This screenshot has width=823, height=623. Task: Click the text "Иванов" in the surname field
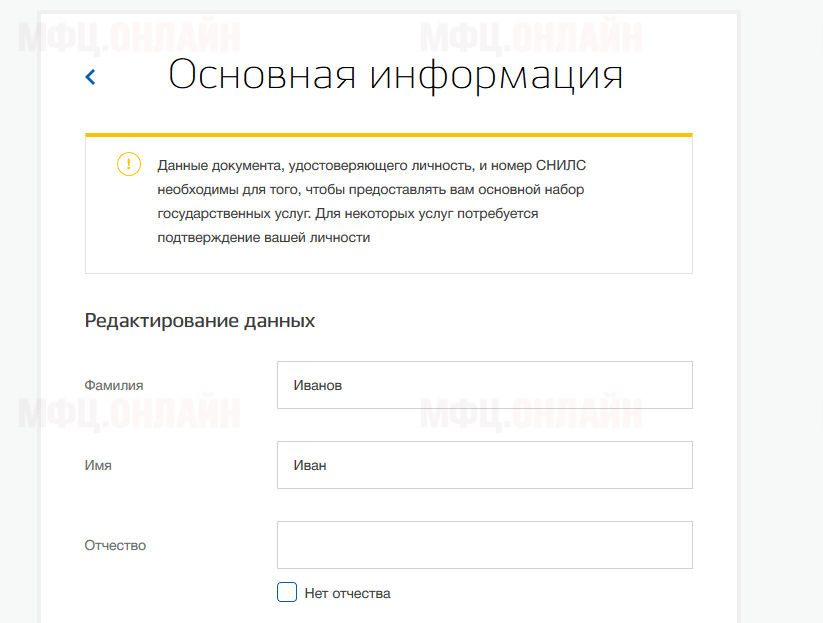pos(318,385)
